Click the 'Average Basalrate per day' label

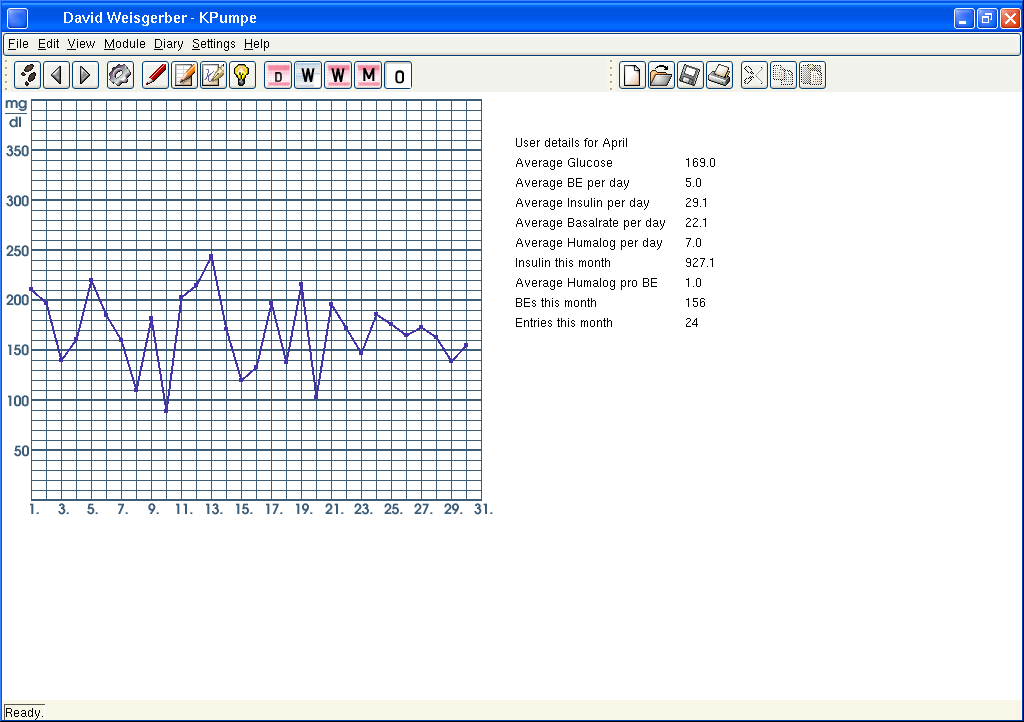tap(590, 223)
